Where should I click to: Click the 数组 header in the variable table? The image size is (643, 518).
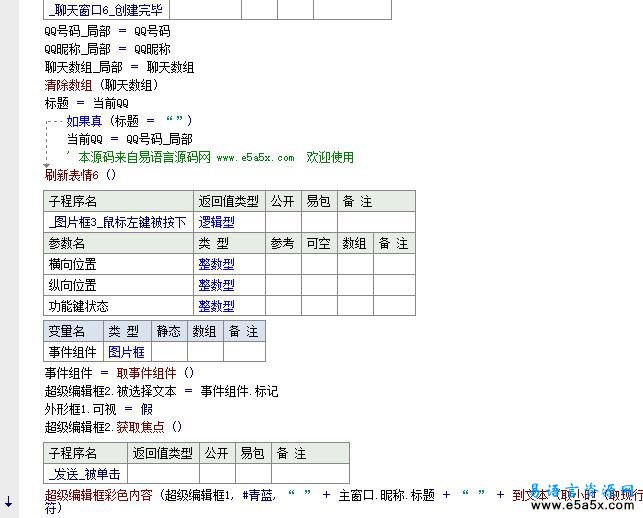pos(205,331)
